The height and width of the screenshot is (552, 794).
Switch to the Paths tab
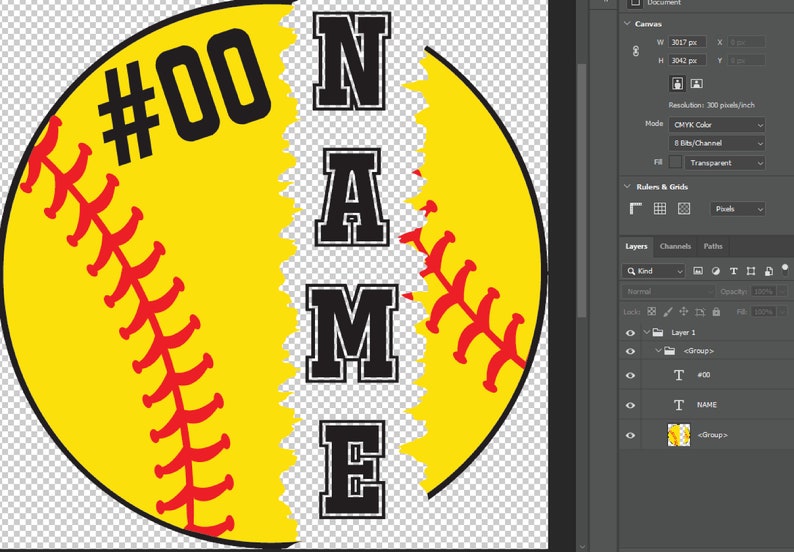pos(713,246)
